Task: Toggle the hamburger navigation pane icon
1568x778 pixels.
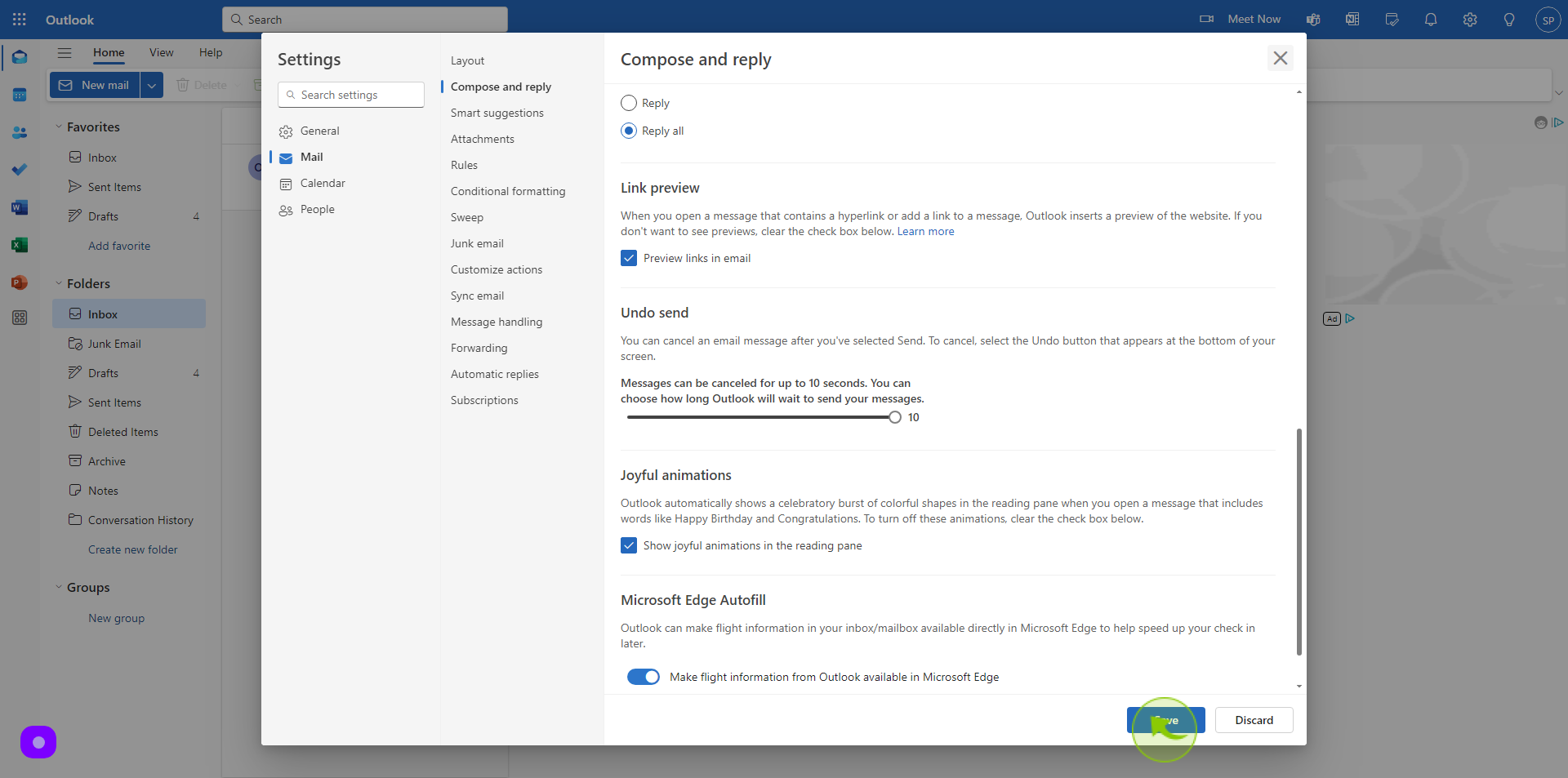Action: tap(65, 53)
